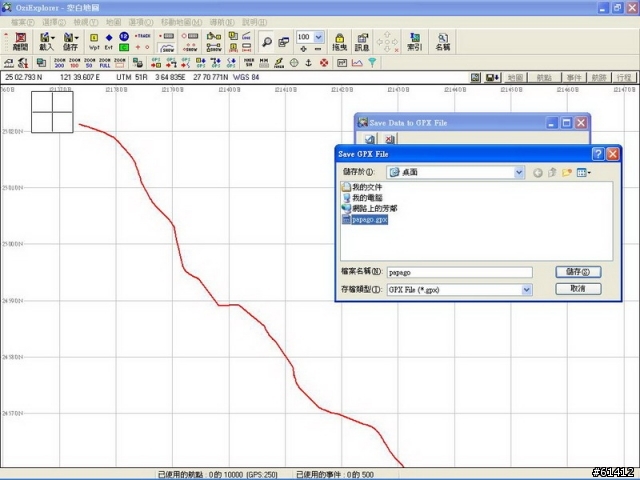The height and width of the screenshot is (480, 640).
Task: Select 我的文件 folder in file list
Action: click(362, 187)
